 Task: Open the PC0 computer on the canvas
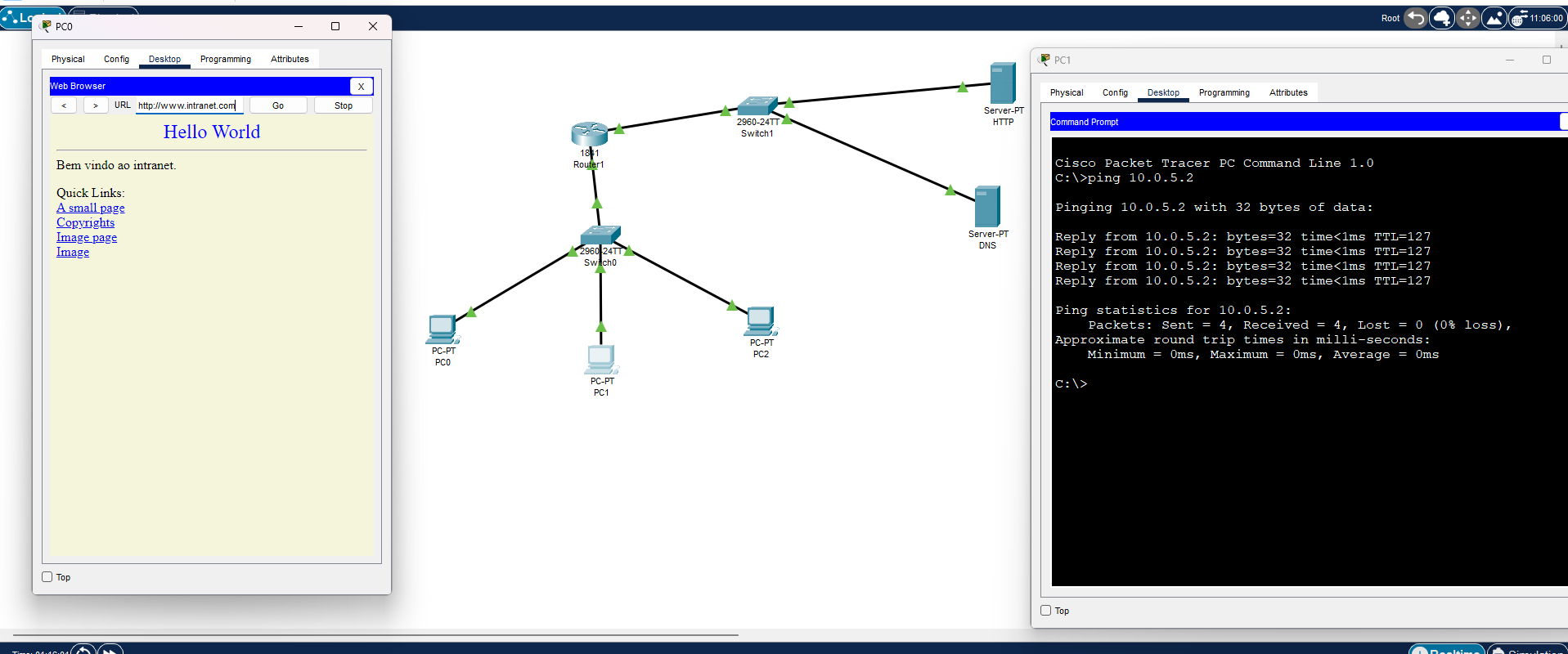(x=443, y=329)
